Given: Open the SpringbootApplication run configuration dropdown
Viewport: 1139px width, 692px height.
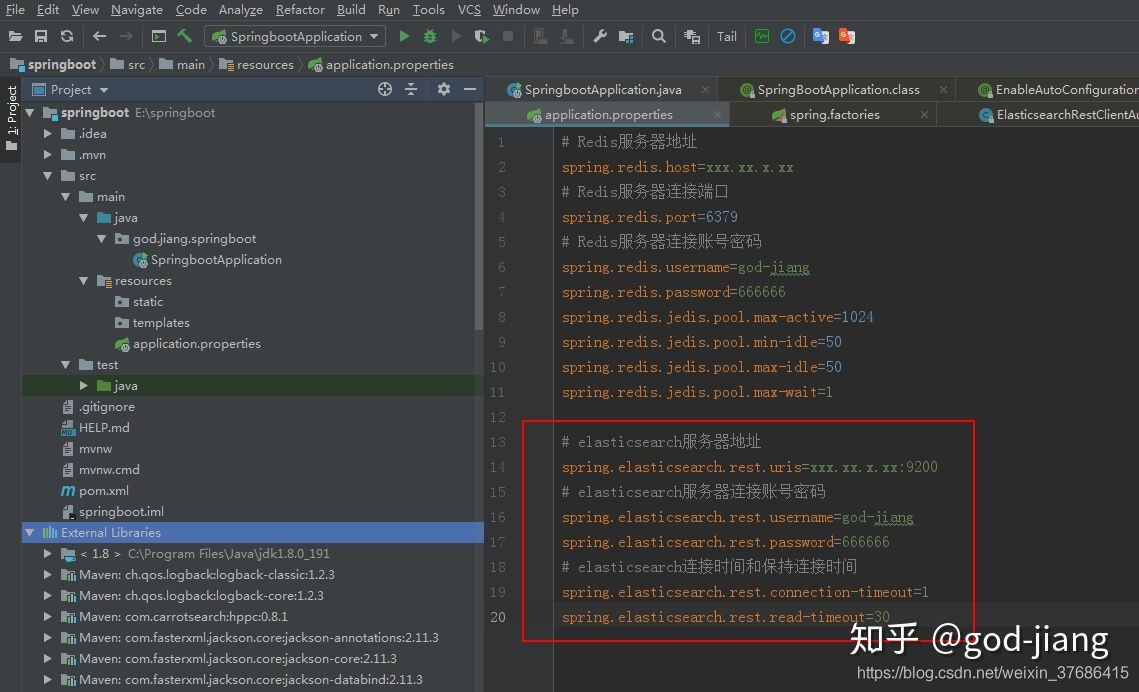Looking at the screenshot, I should tap(294, 36).
